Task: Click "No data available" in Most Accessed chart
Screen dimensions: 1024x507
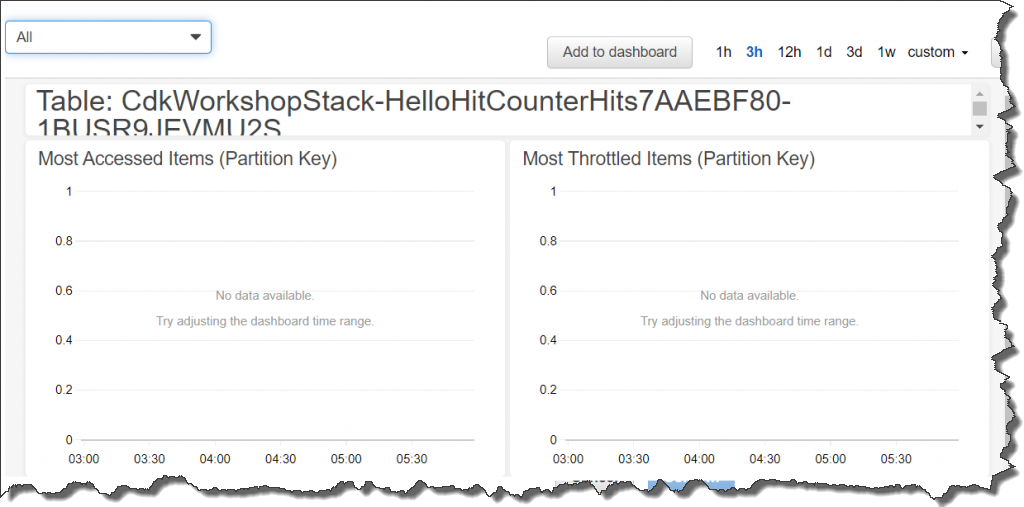Action: [x=265, y=295]
